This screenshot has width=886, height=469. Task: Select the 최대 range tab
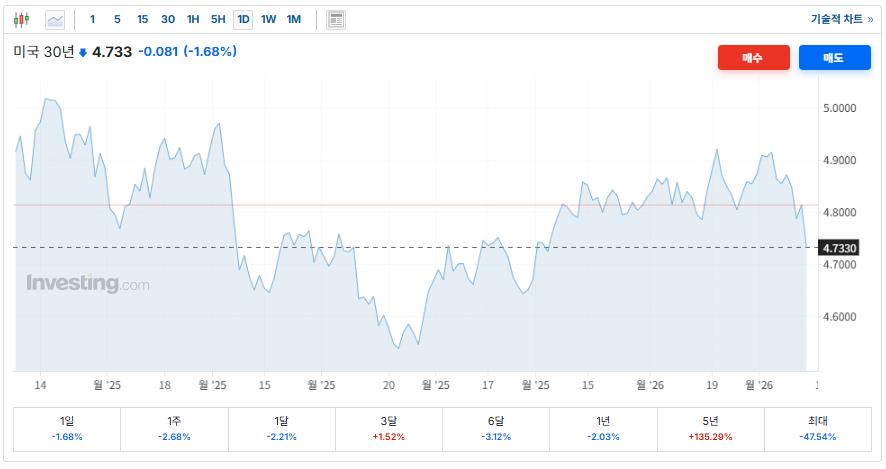(817, 429)
